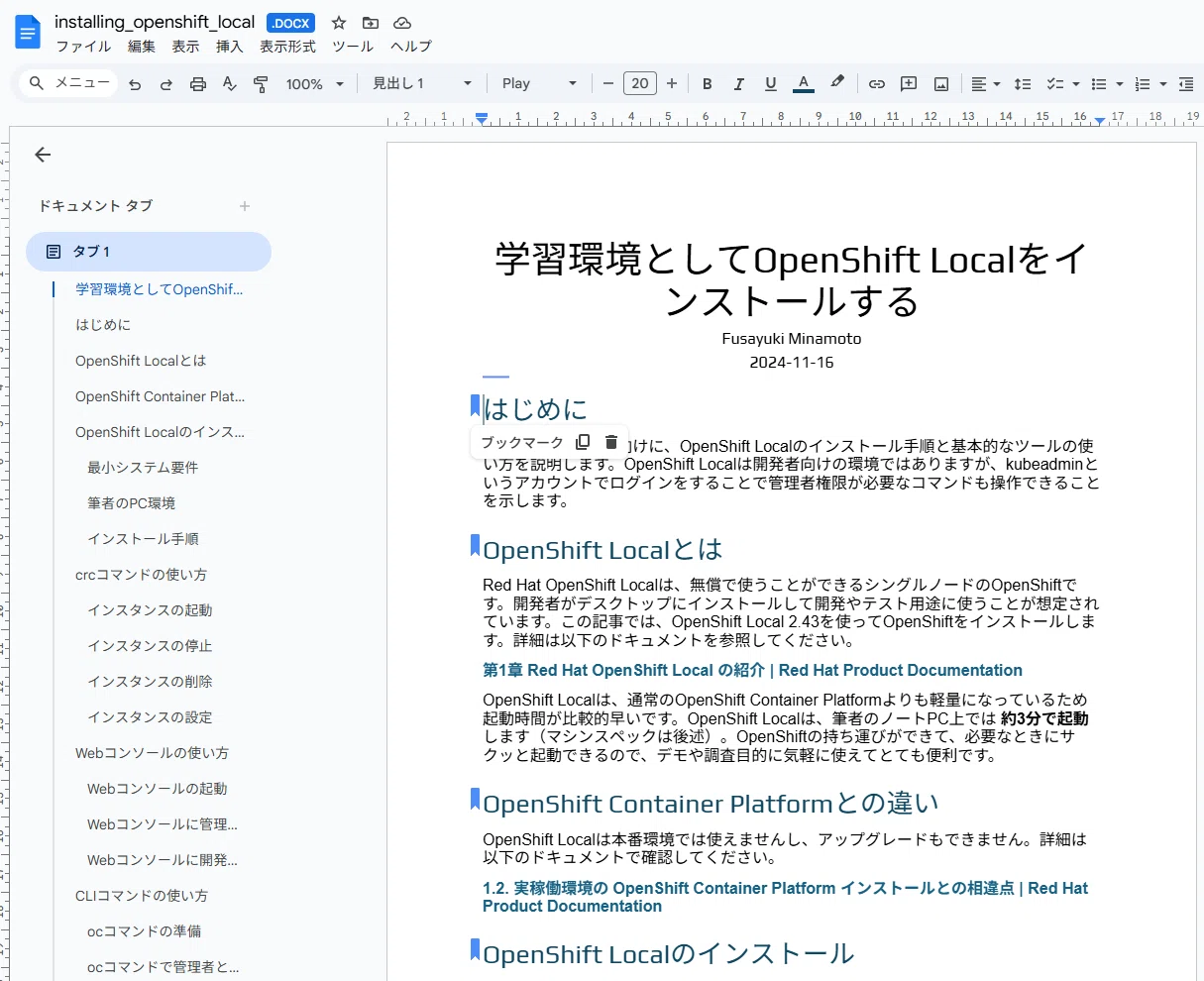Toggle underline formatting
The height and width of the screenshot is (981, 1204).
click(x=770, y=84)
